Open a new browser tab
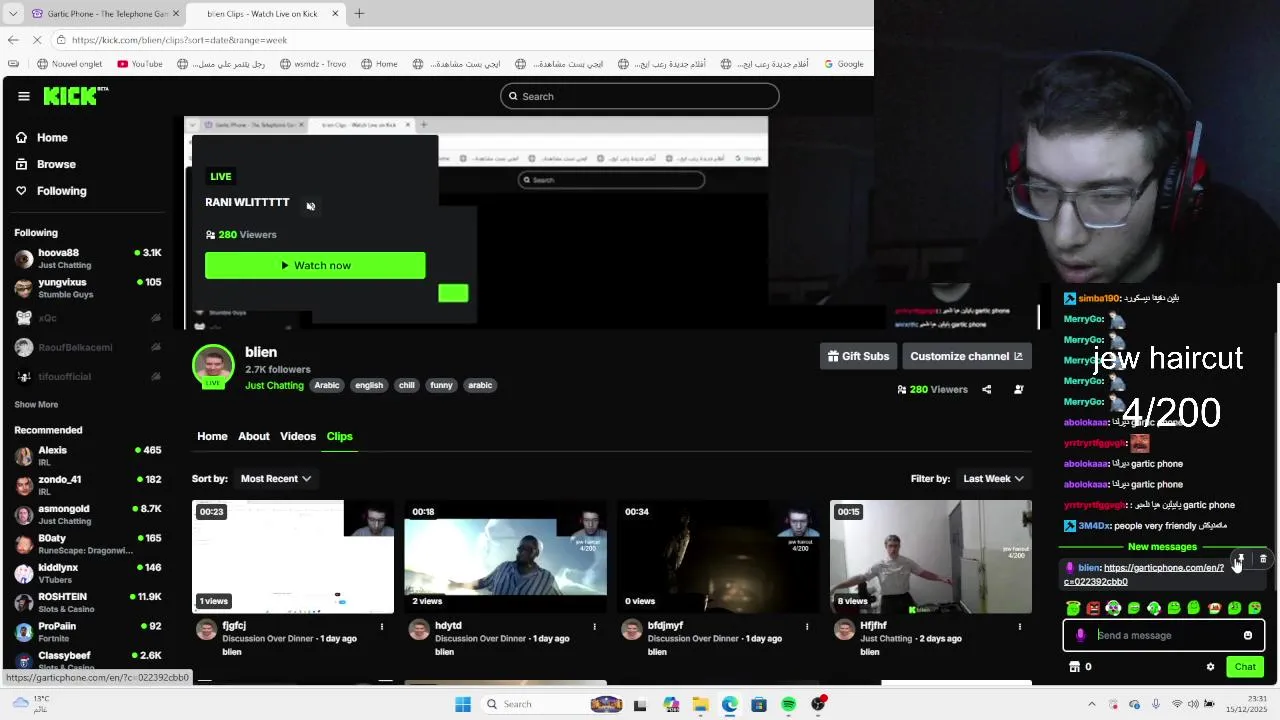 [x=359, y=14]
